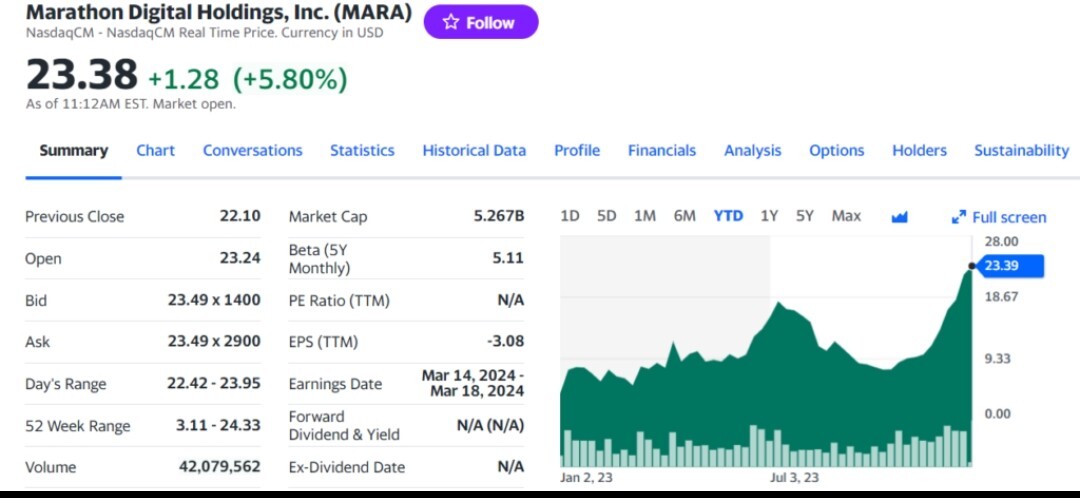Select the 1M chart range
Image resolution: width=1080 pixels, height=498 pixels.
(x=645, y=216)
